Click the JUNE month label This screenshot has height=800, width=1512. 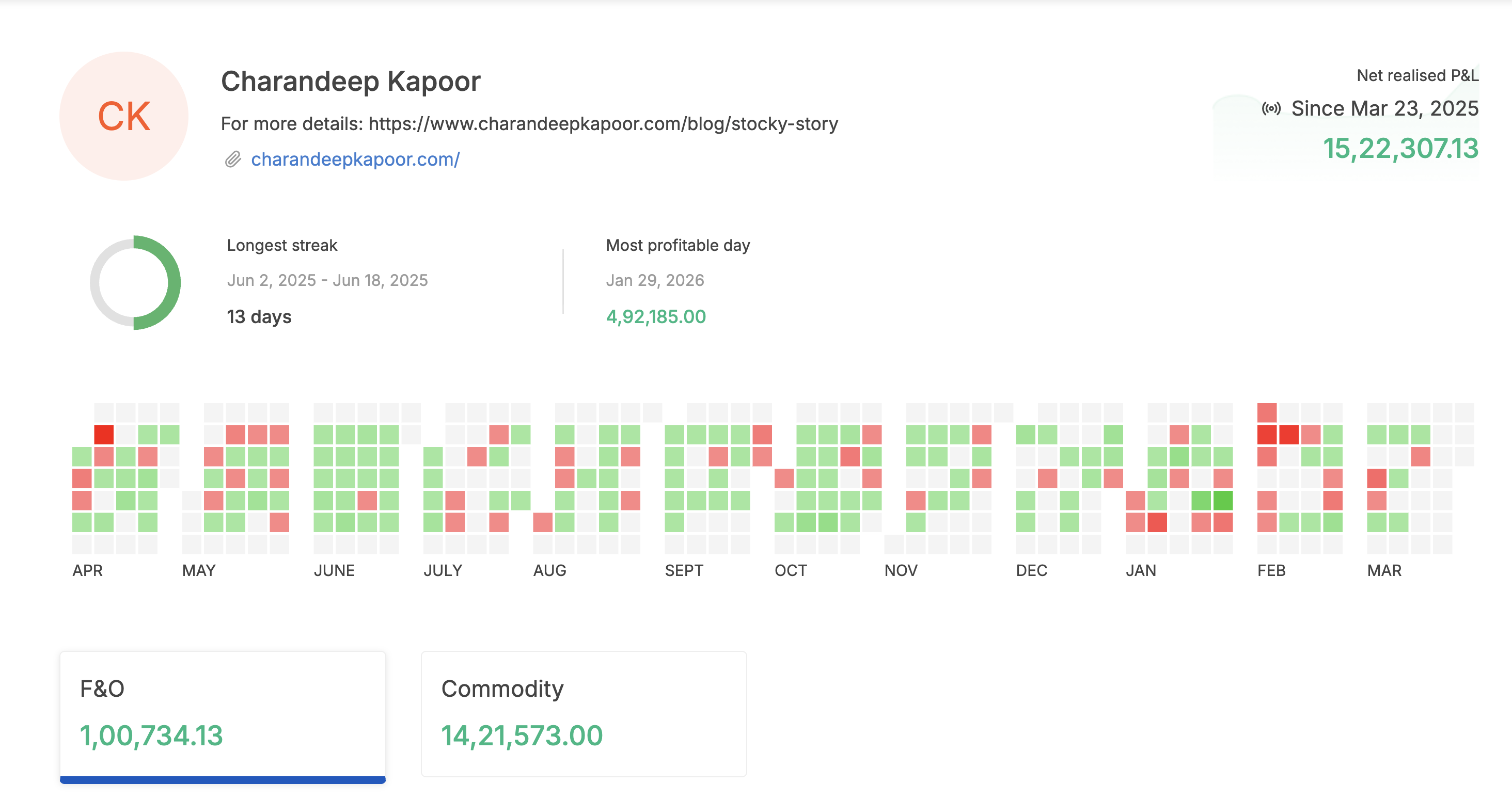coord(334,570)
